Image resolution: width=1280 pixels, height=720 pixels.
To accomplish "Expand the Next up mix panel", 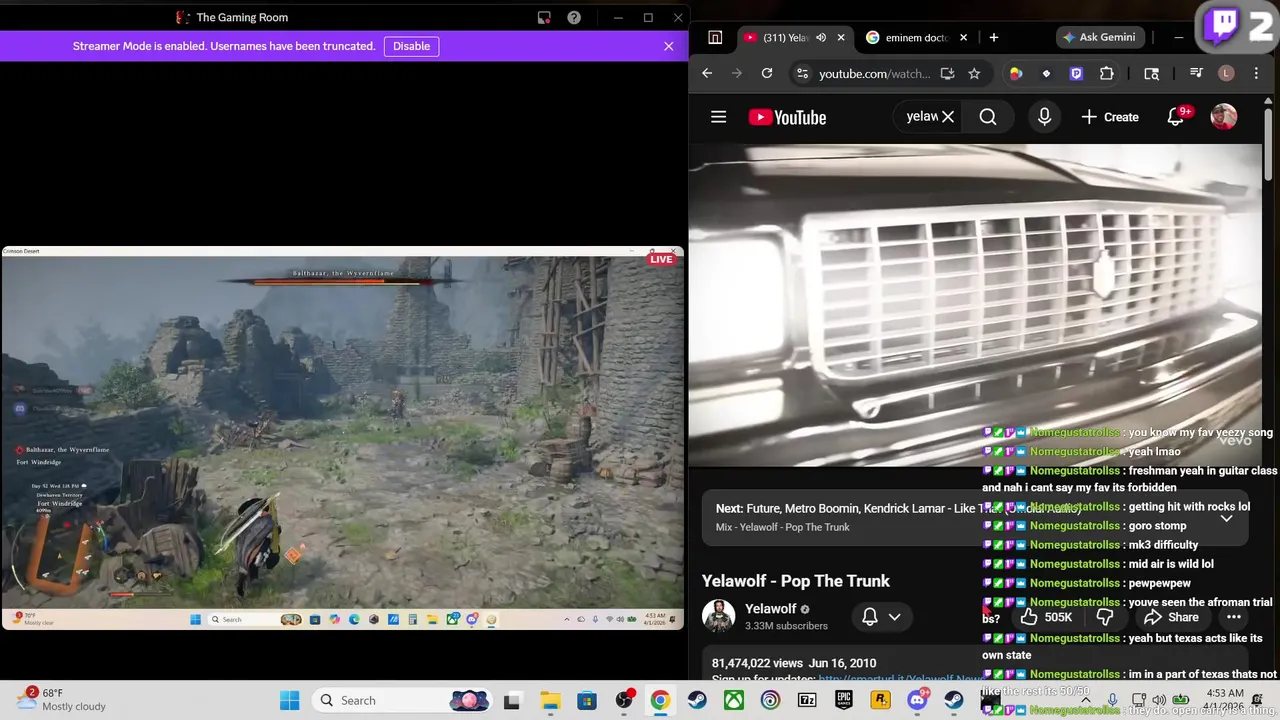I will click(1226, 518).
